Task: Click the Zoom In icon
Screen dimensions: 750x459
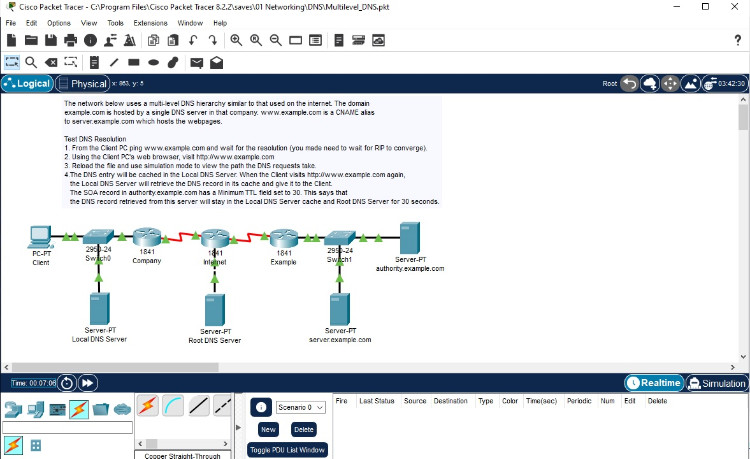Action: coord(236,40)
